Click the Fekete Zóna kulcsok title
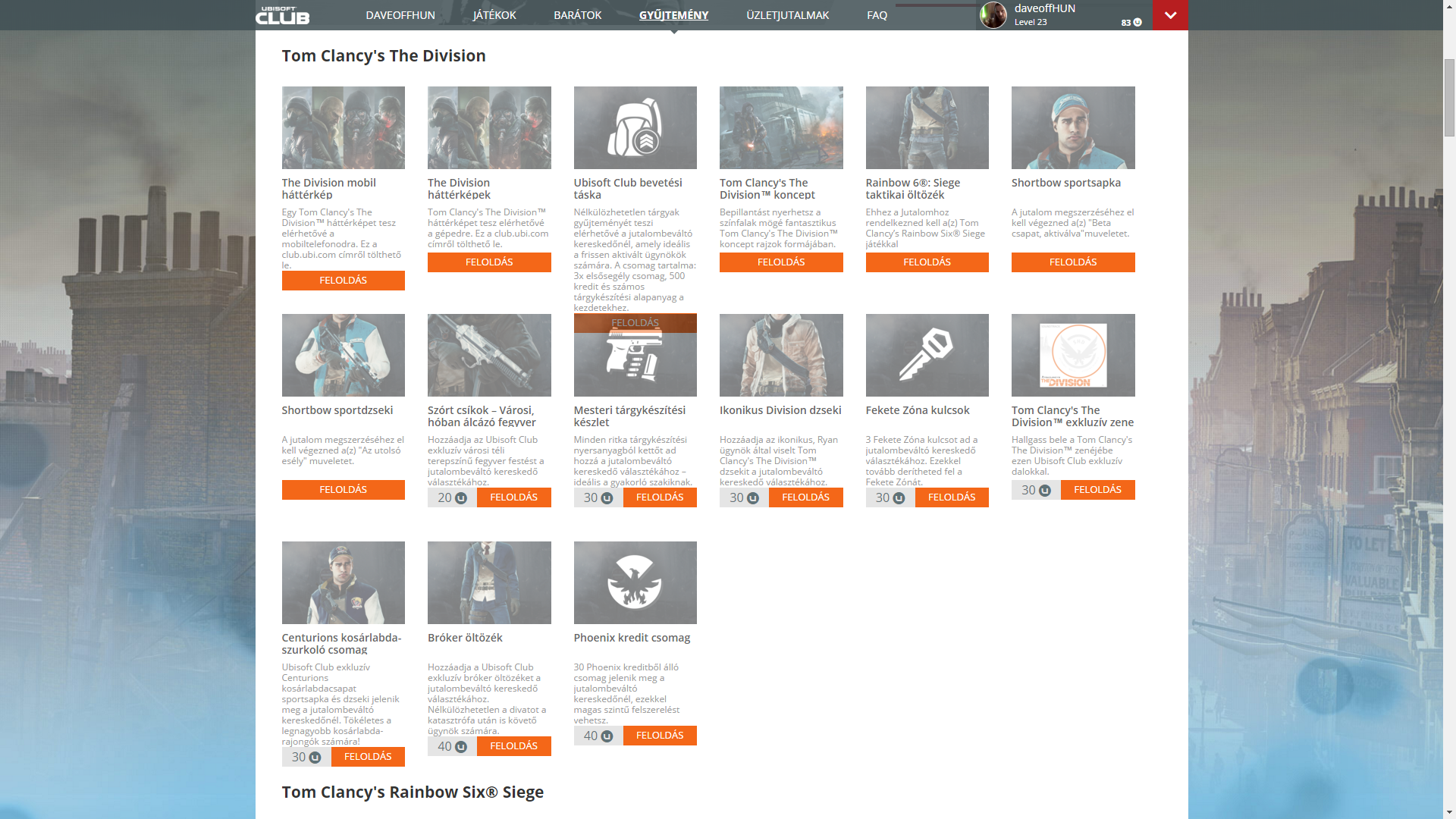This screenshot has height=819, width=1456. [x=918, y=410]
